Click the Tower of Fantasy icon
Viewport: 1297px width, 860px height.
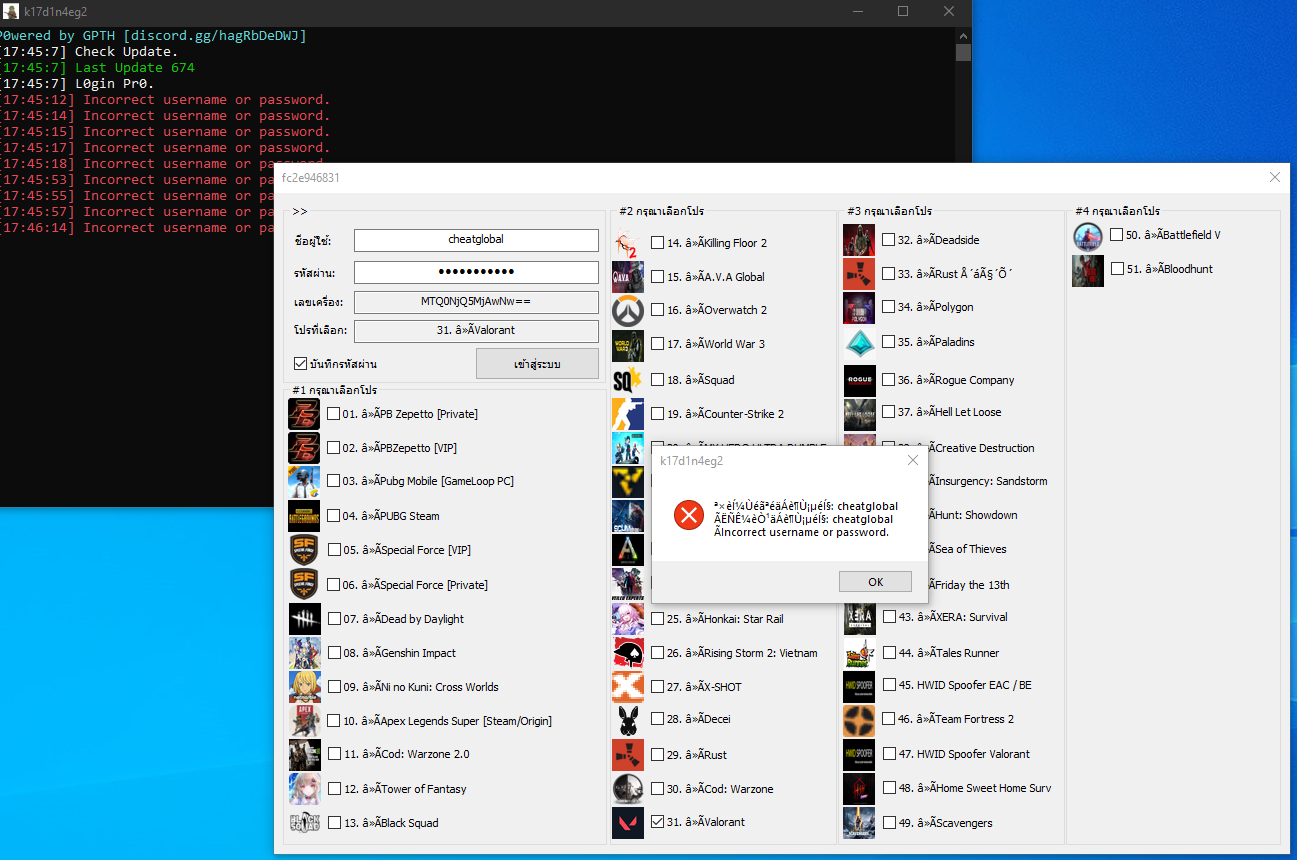click(304, 789)
